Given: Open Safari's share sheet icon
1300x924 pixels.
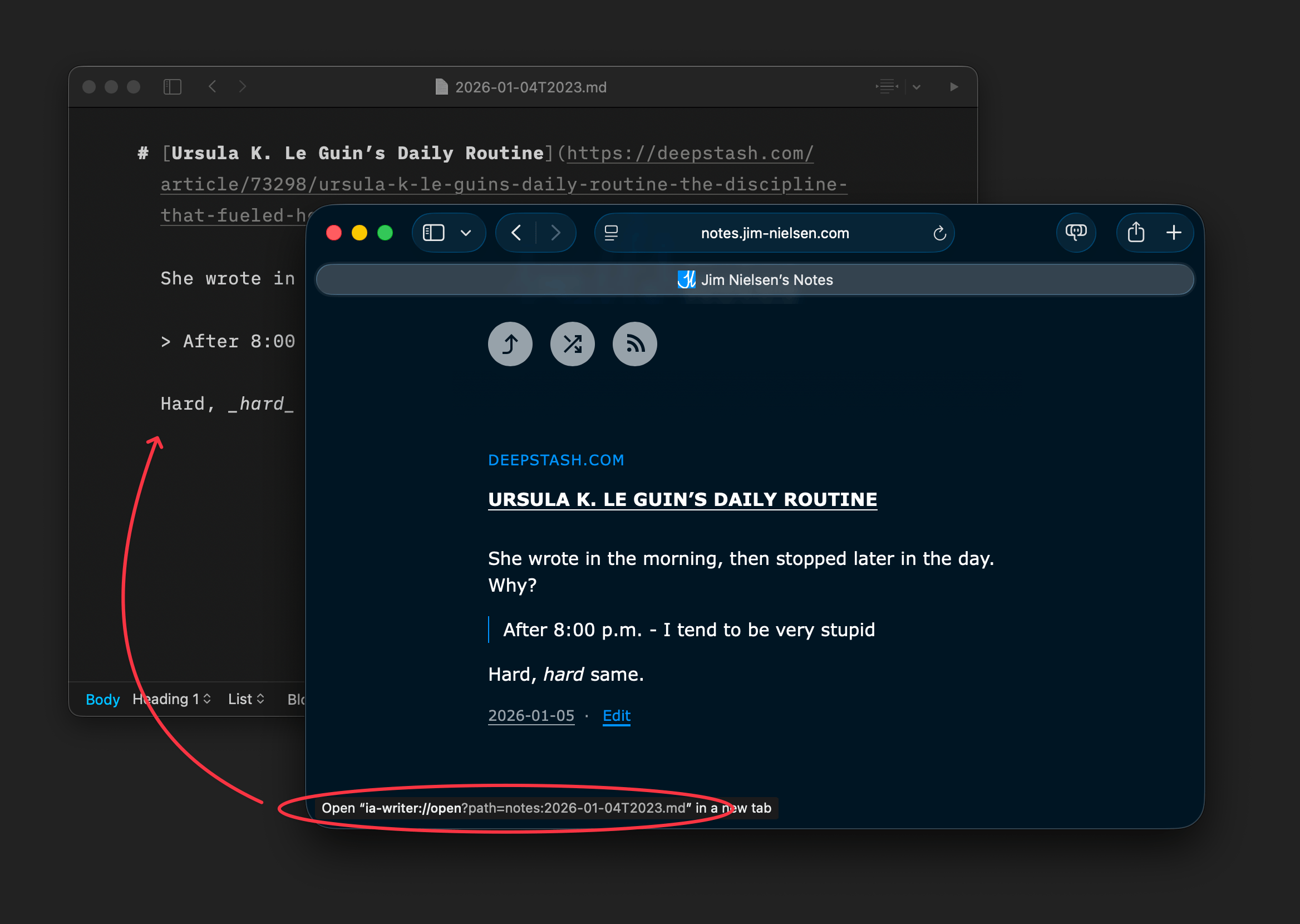Looking at the screenshot, I should point(1135,232).
